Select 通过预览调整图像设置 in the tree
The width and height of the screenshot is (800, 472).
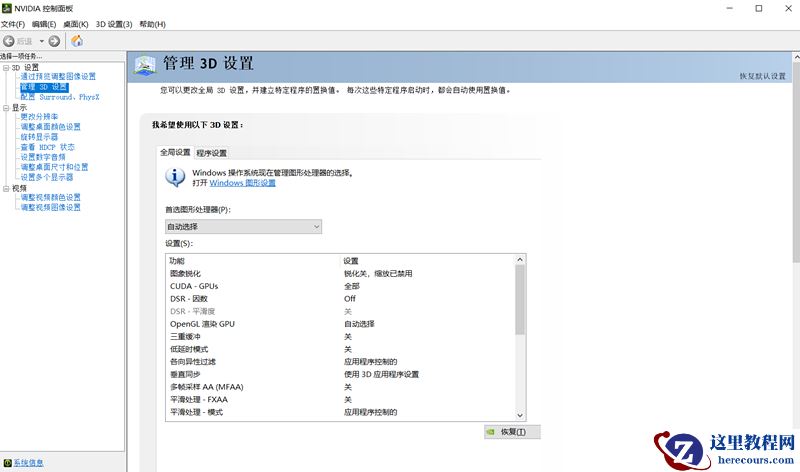pyautogui.click(x=58, y=77)
